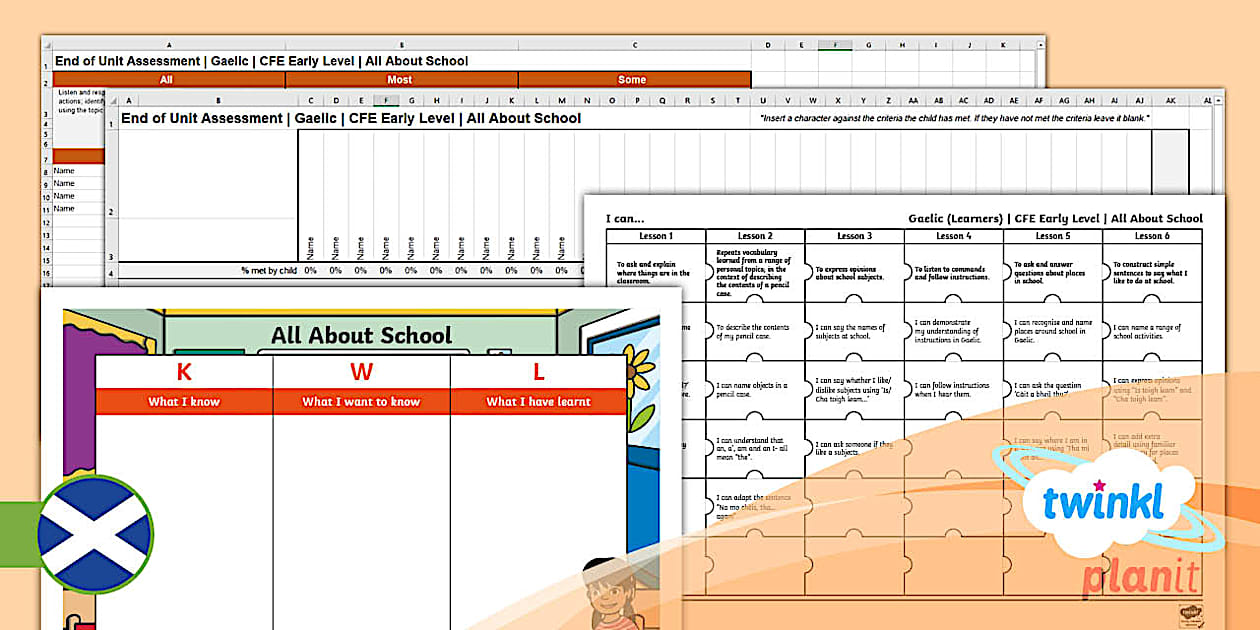Click the '% met by child' row label

point(268,270)
